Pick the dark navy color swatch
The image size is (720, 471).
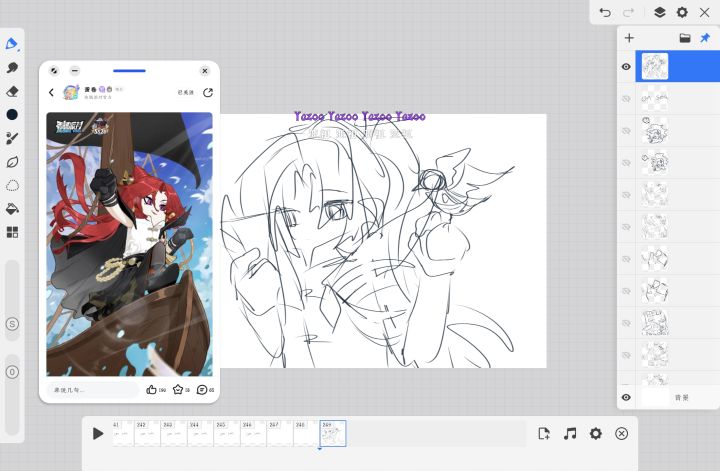[x=12, y=114]
